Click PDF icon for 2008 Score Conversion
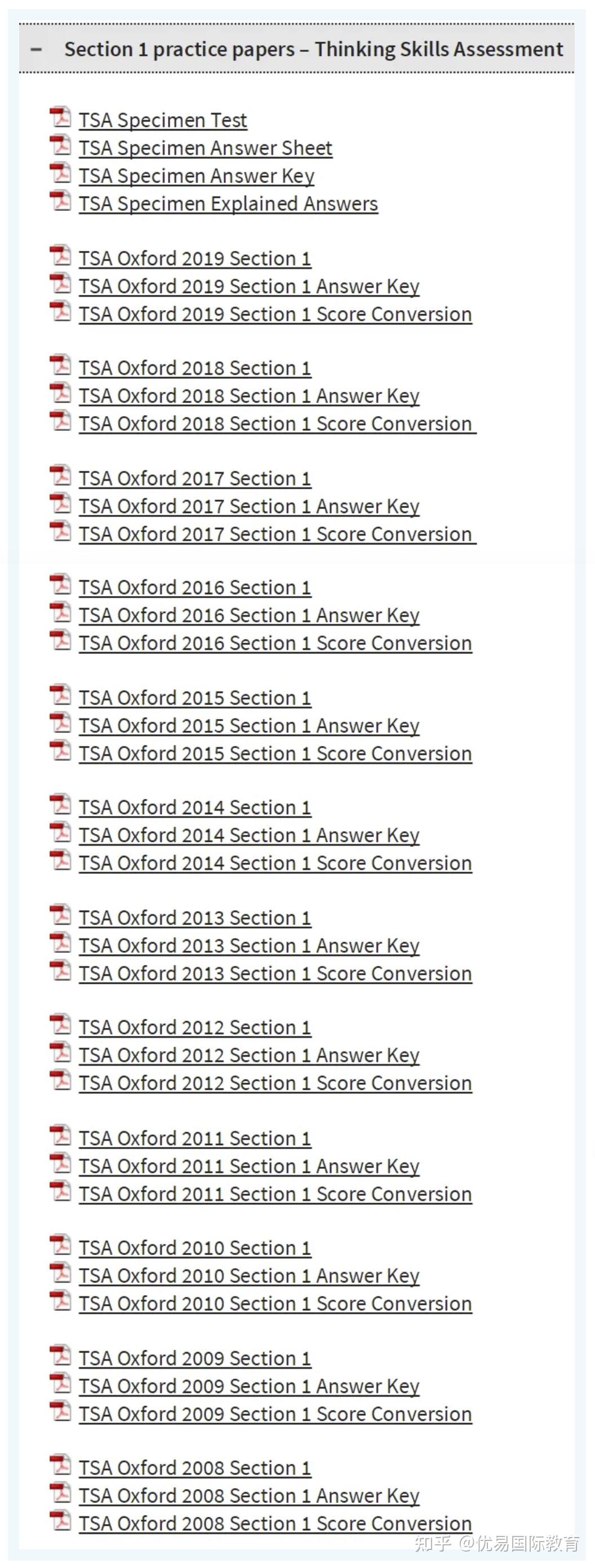Viewport: 595px width, 1568px height. click(60, 1521)
